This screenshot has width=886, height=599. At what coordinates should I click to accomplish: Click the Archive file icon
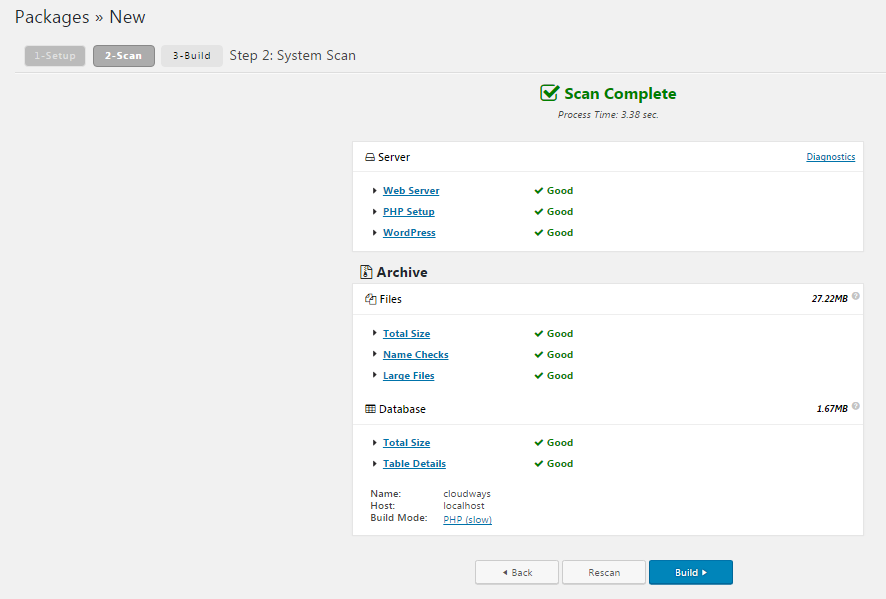click(366, 272)
